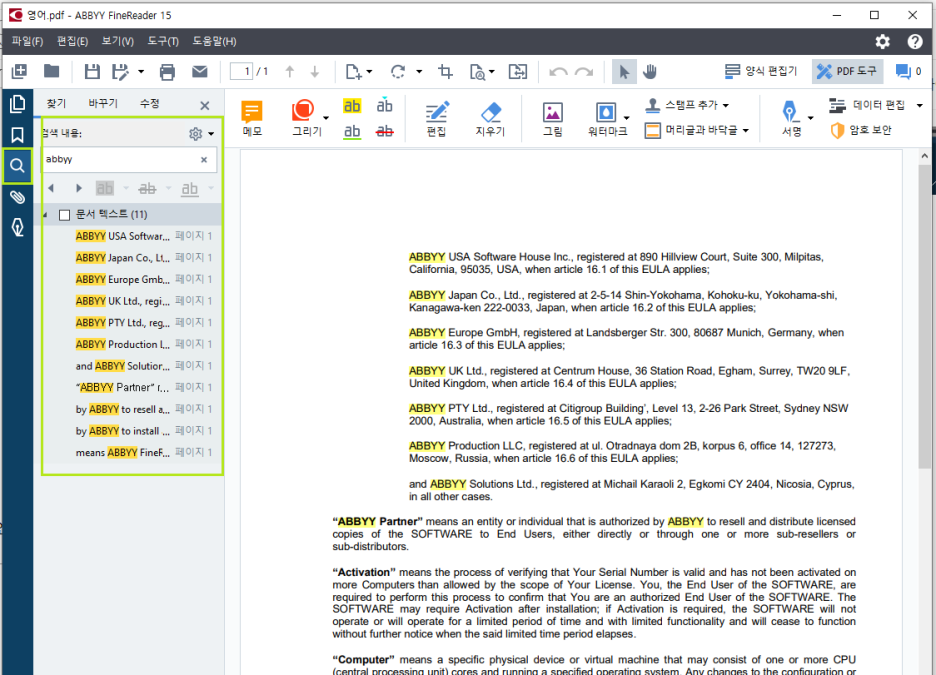The height and width of the screenshot is (675, 936).
Task: Open the 도움말(H) menu
Action: point(214,41)
